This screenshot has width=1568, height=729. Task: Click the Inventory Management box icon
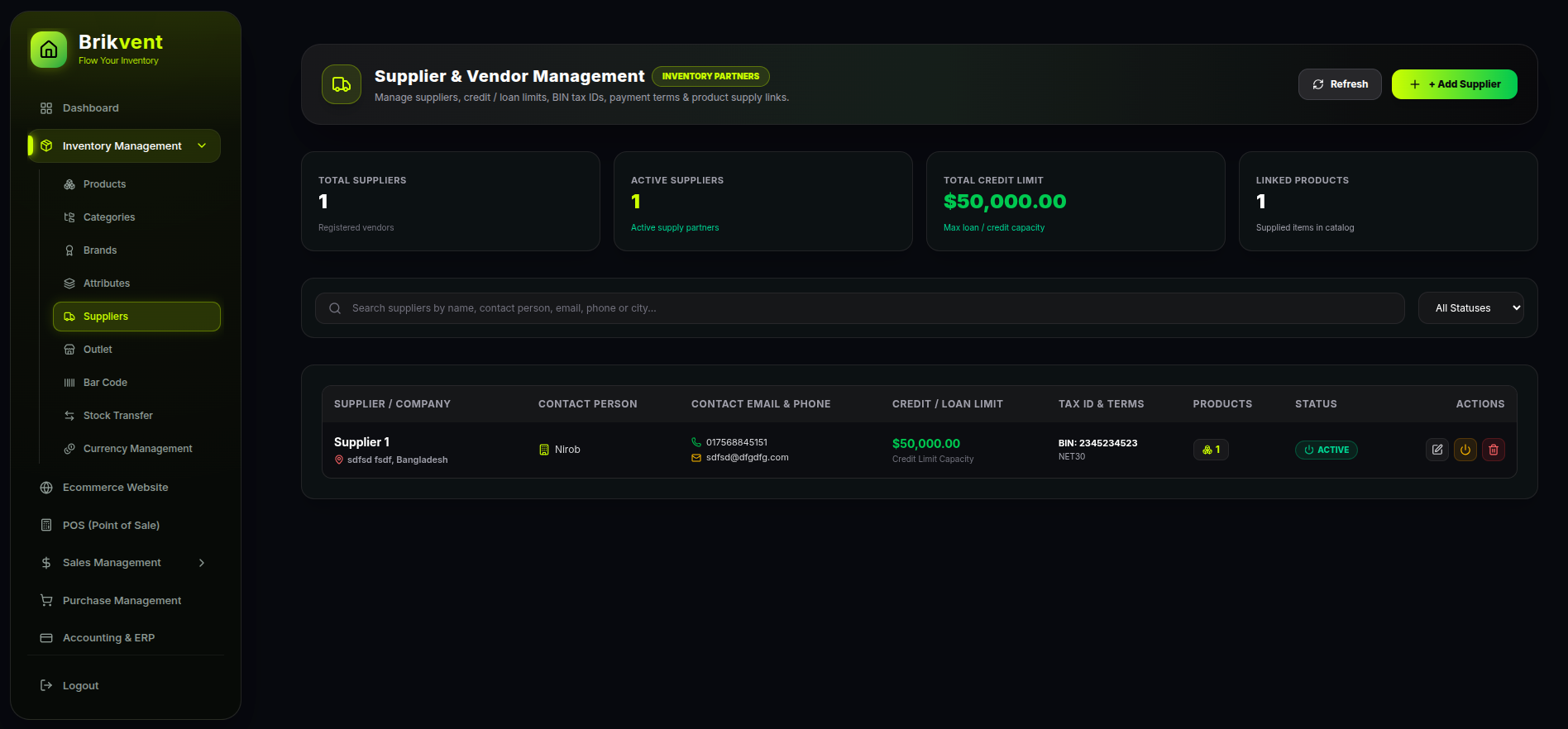(x=46, y=146)
